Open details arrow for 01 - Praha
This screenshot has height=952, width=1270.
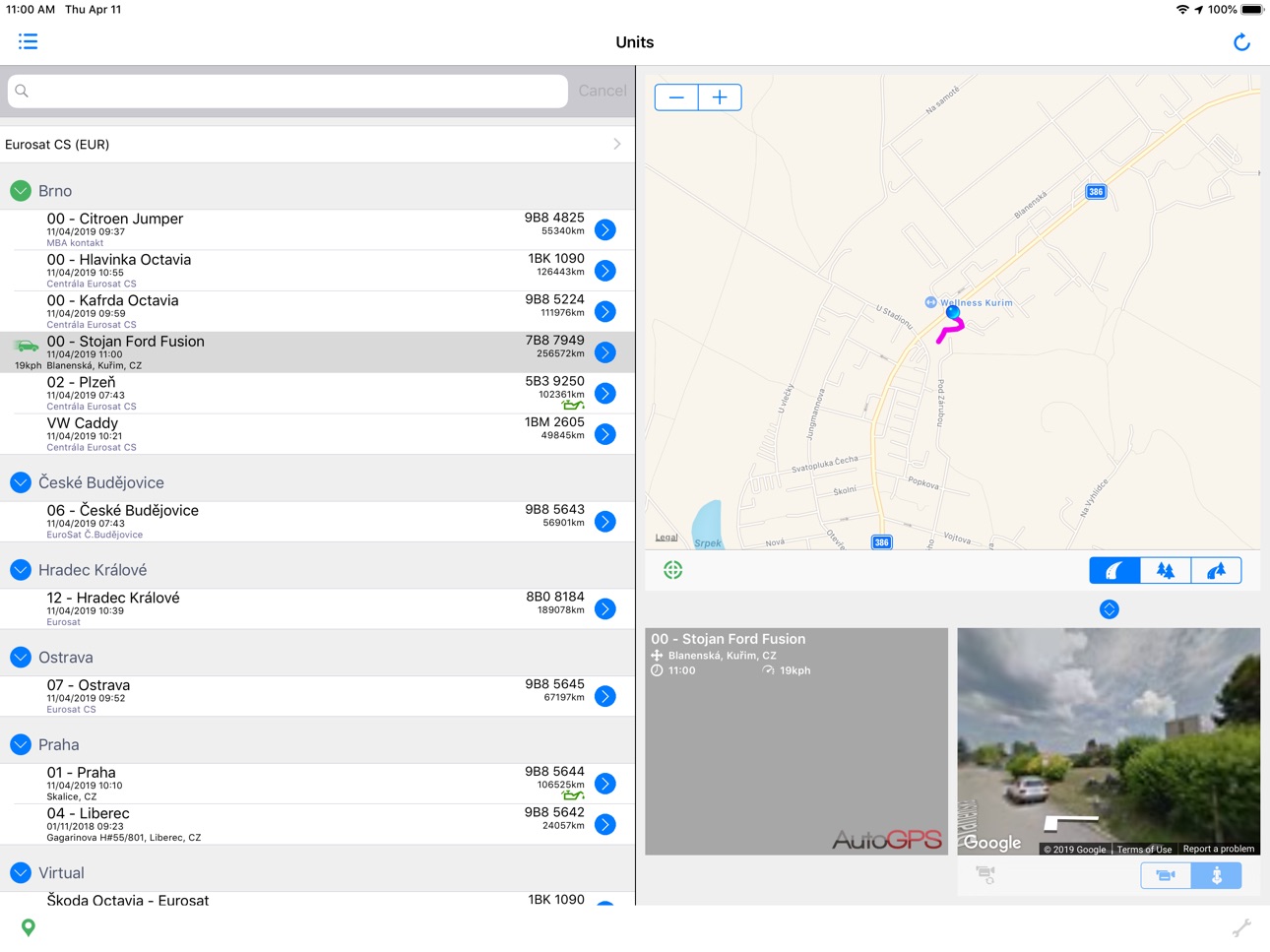pyautogui.click(x=605, y=784)
